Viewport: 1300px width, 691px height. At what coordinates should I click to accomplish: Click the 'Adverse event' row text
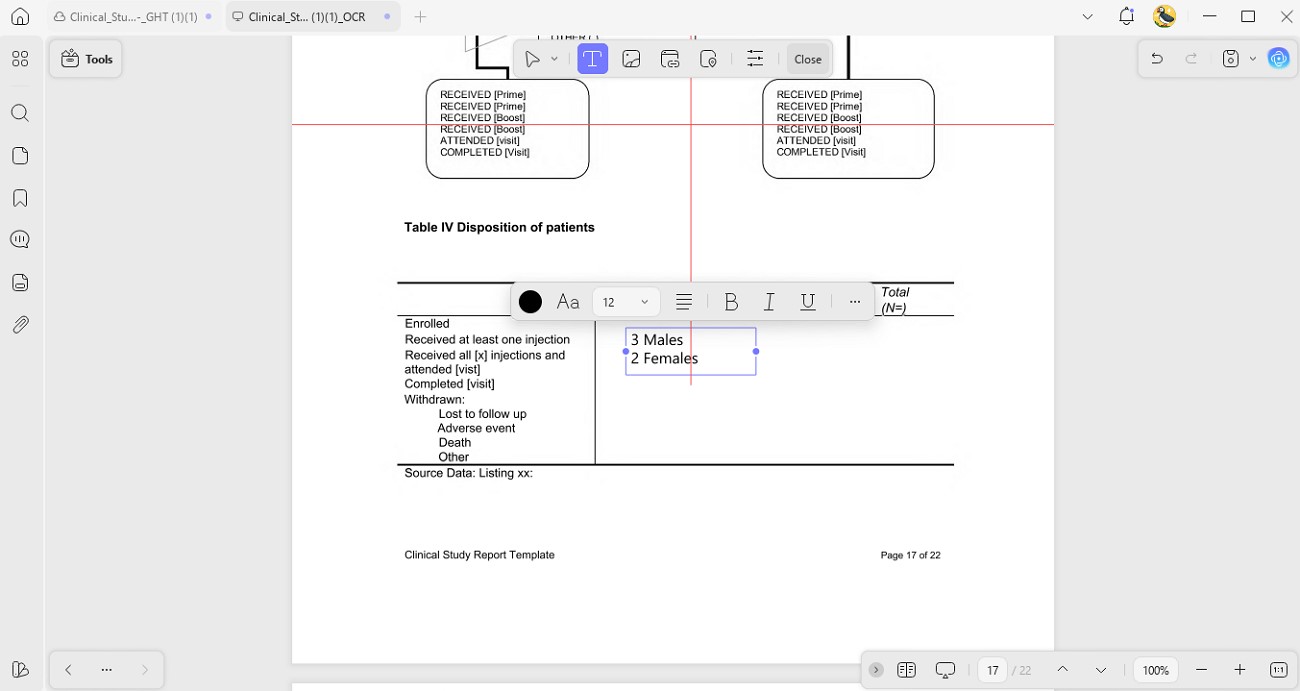click(x=476, y=428)
